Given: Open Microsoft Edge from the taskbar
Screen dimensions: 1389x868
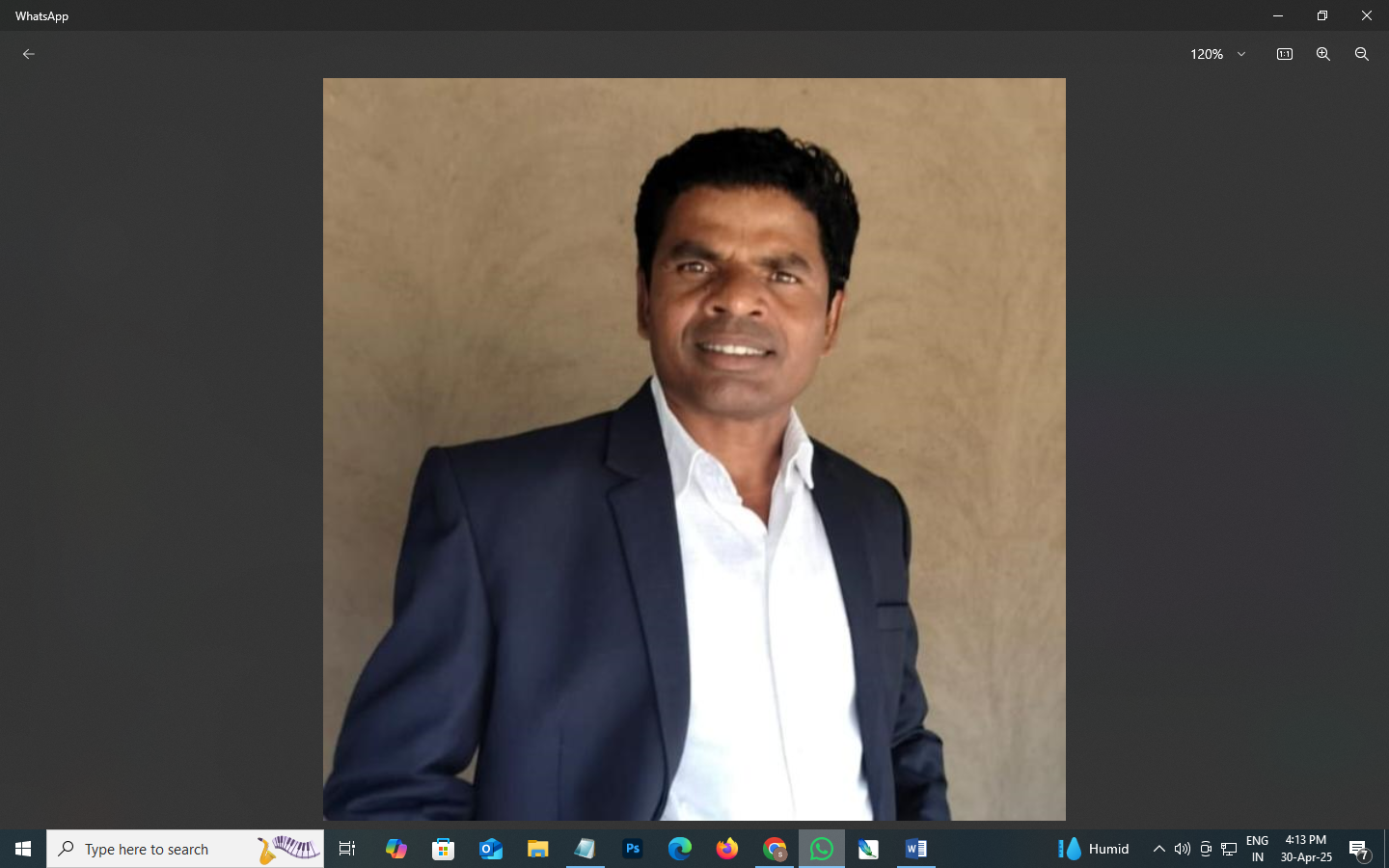Looking at the screenshot, I should 680,849.
